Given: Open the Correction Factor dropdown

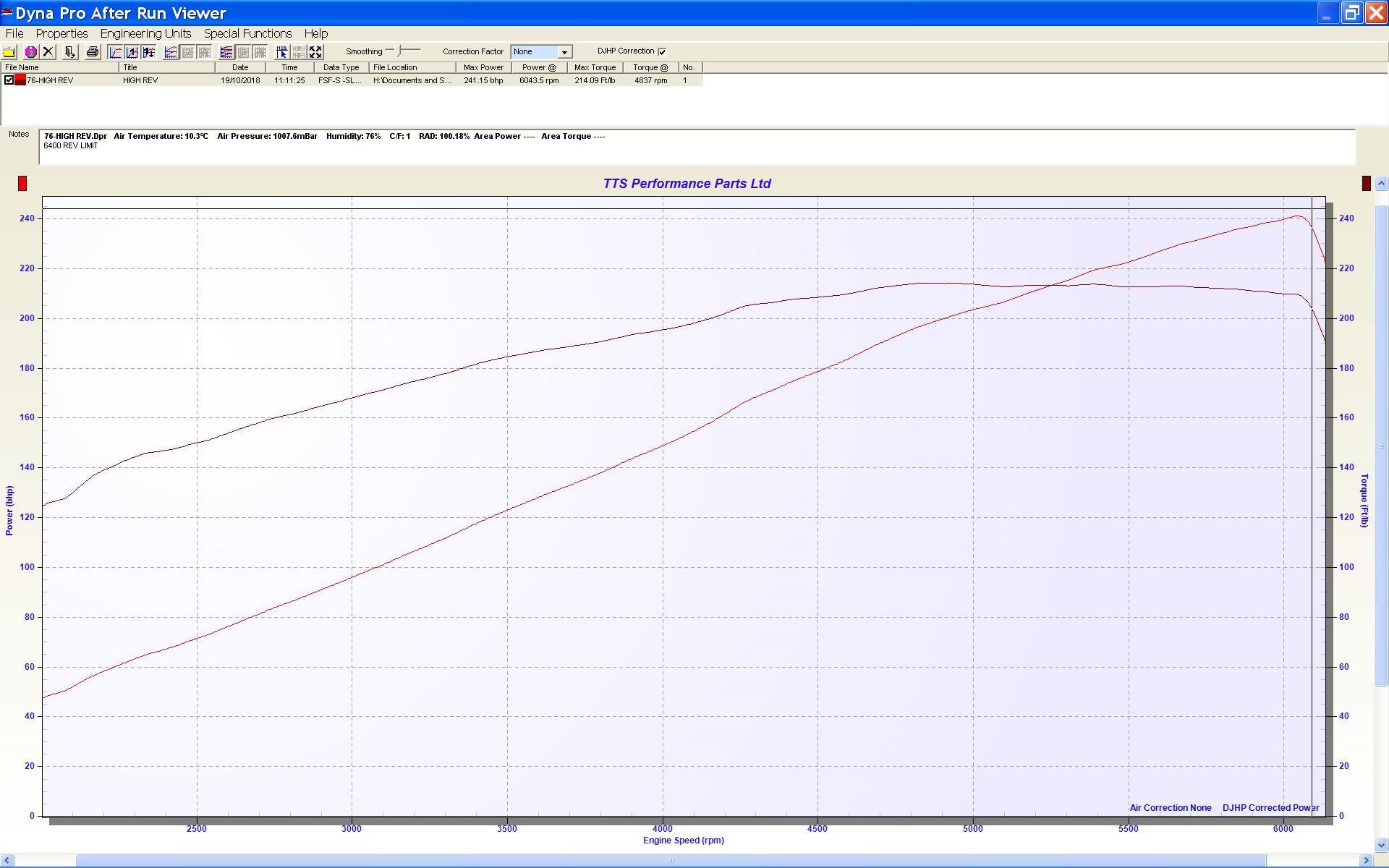Looking at the screenshot, I should [564, 52].
